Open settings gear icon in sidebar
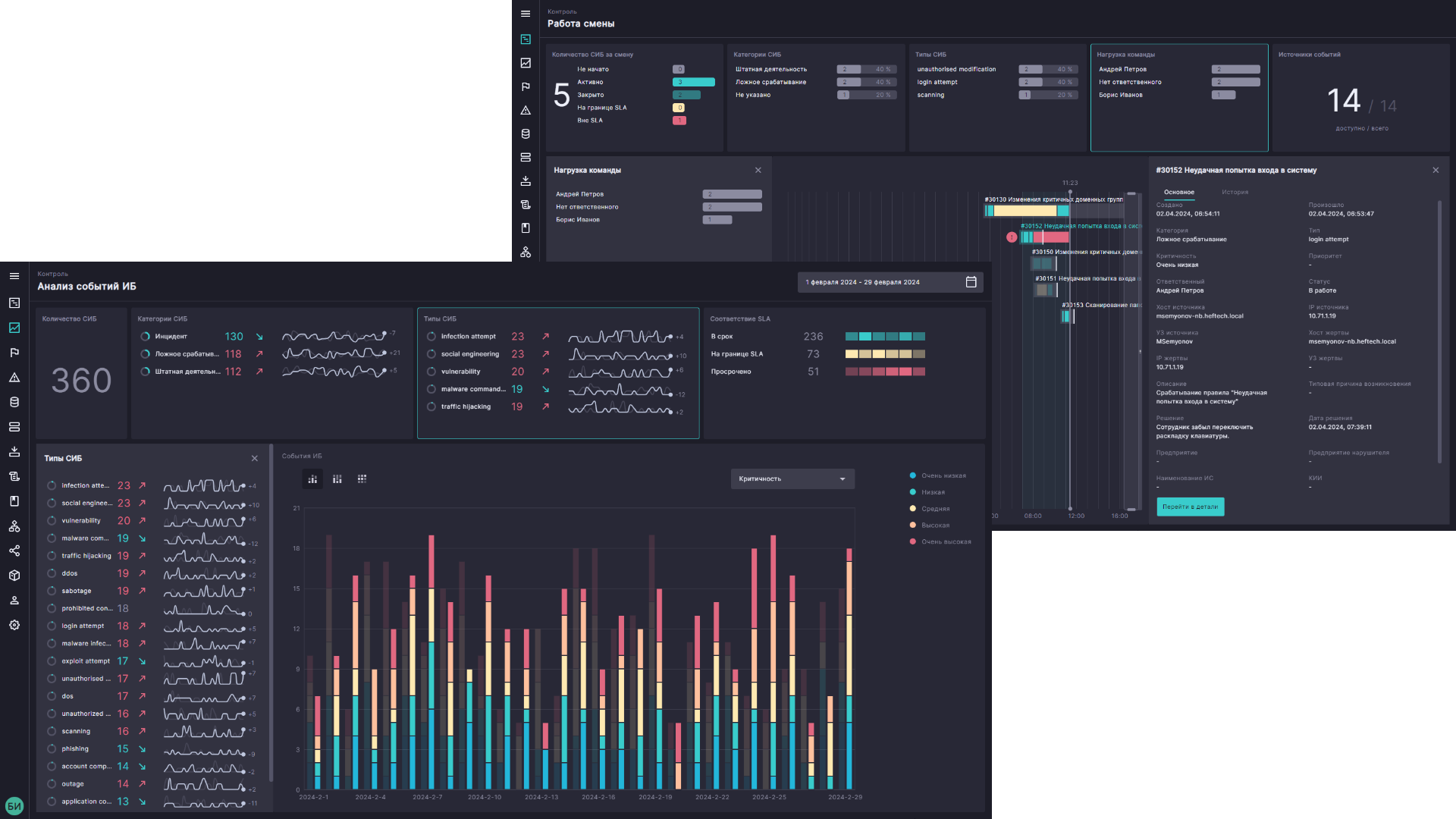 tap(14, 625)
